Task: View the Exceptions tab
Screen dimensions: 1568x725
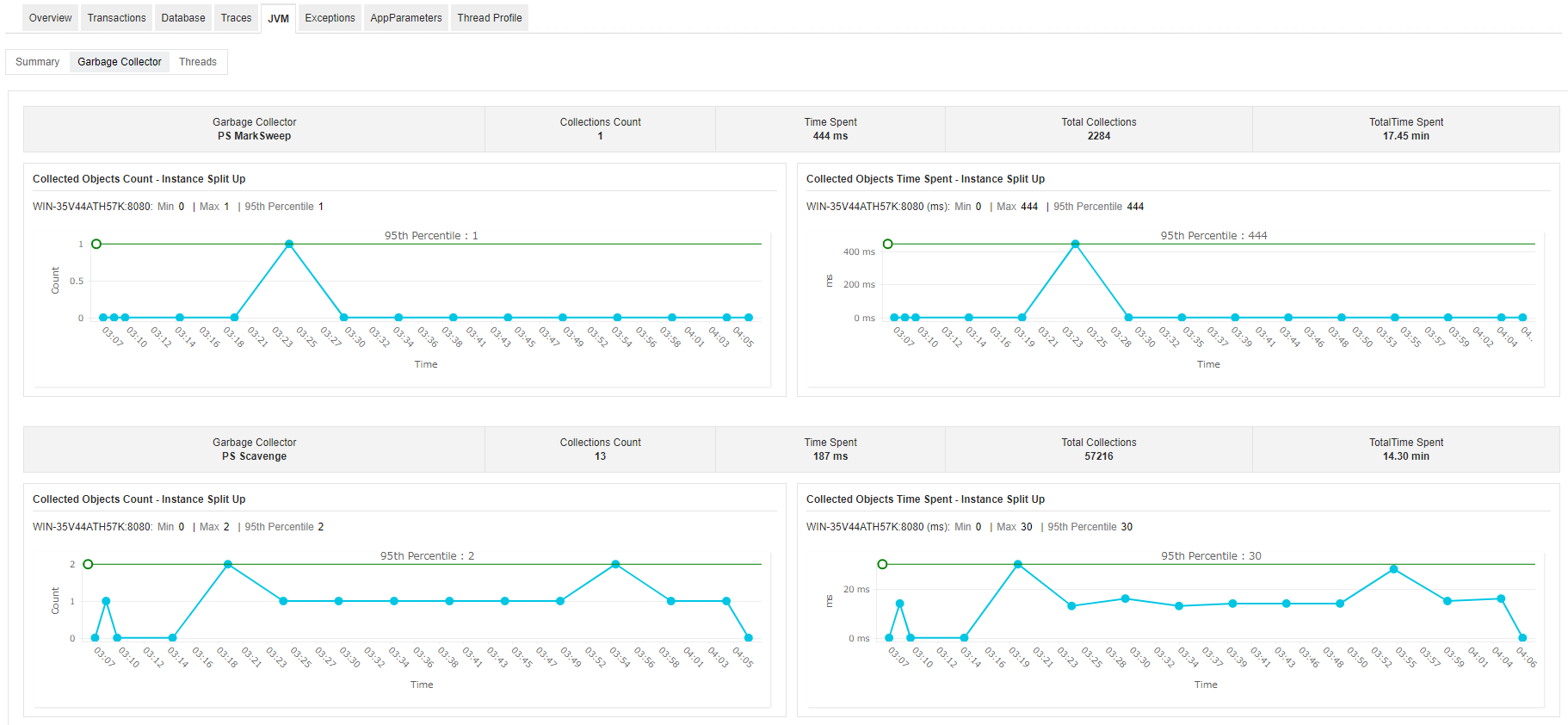Action: [330, 18]
